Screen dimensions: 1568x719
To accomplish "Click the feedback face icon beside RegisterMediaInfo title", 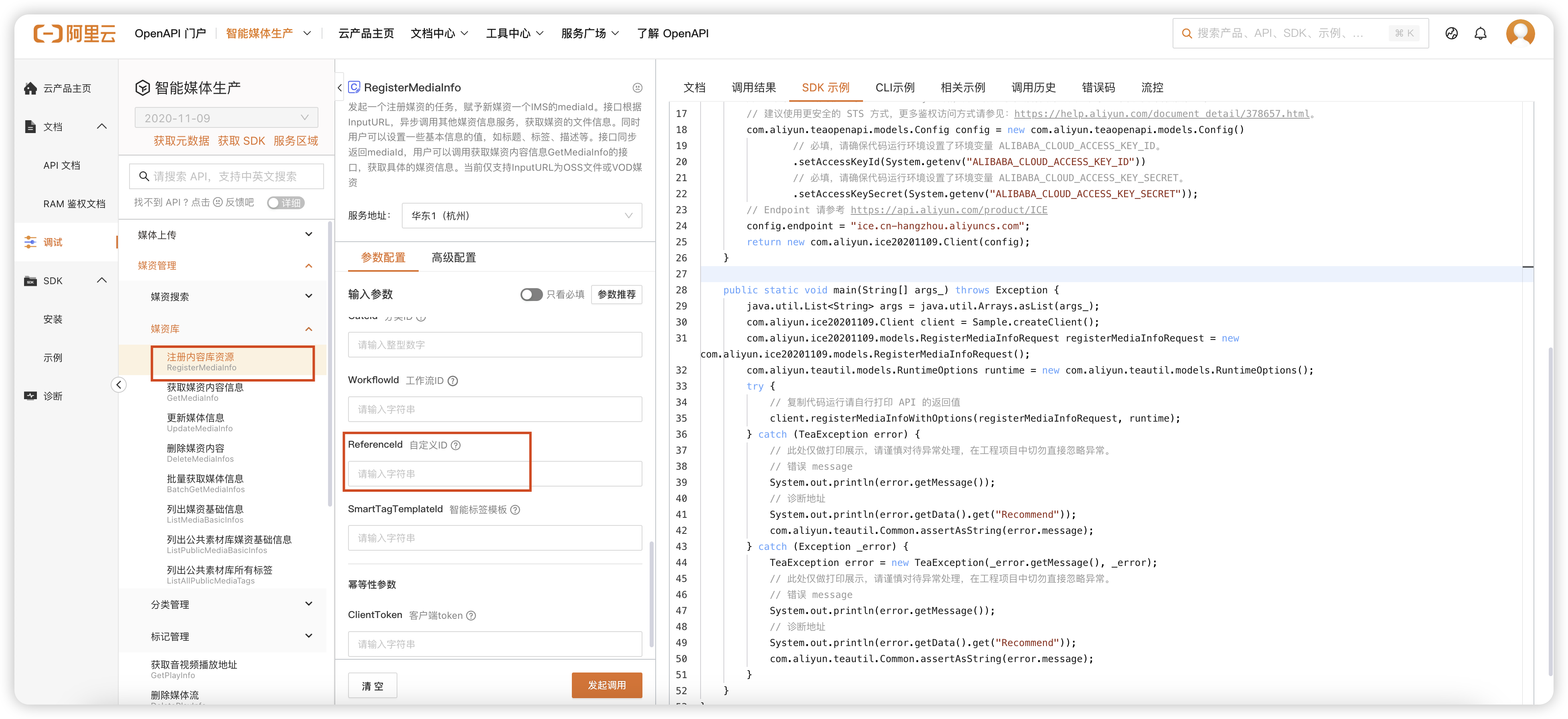I will click(637, 88).
